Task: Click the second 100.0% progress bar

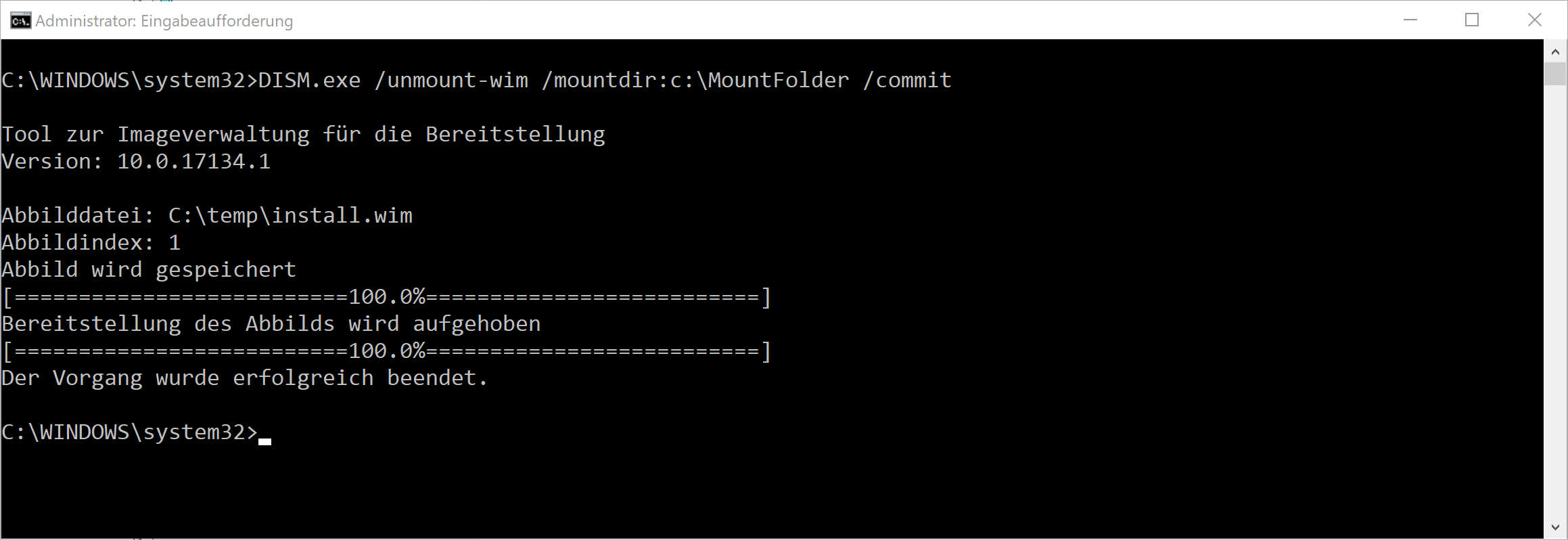Action: (386, 351)
